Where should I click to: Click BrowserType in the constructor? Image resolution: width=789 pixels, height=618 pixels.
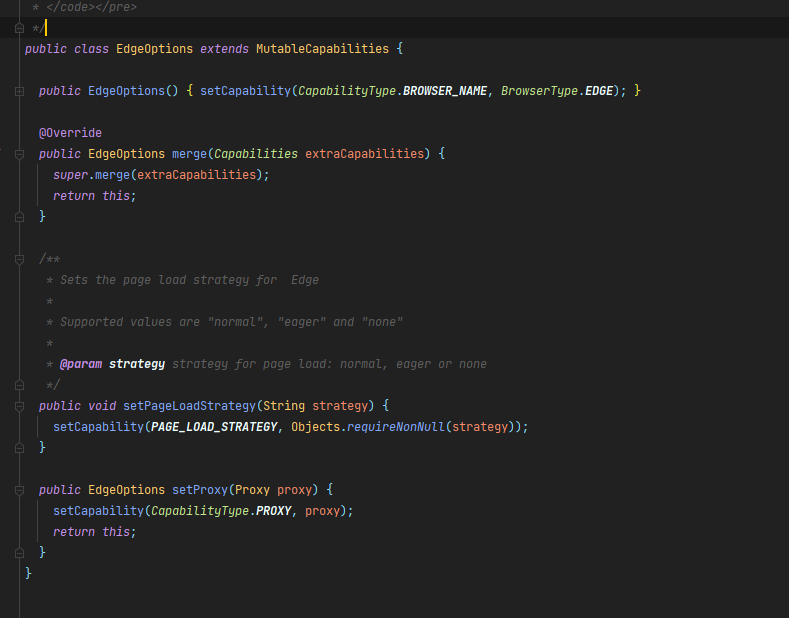(x=539, y=91)
